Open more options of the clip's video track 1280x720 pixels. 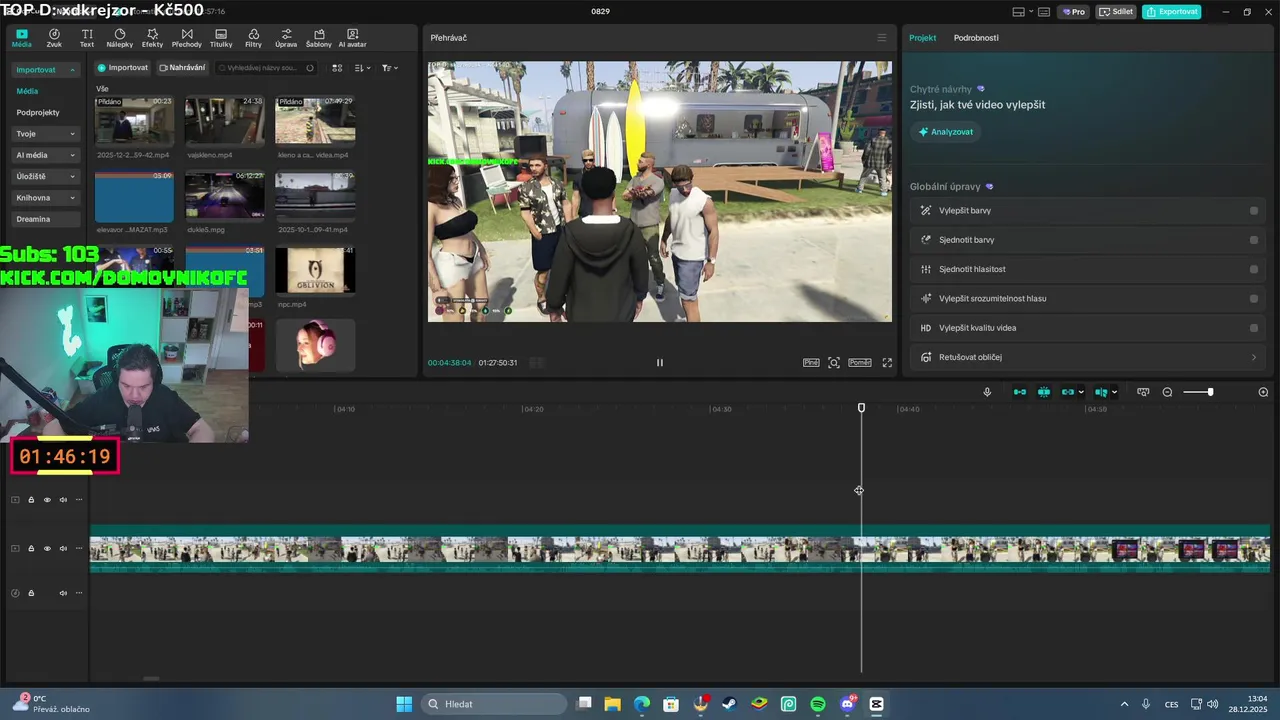79,549
